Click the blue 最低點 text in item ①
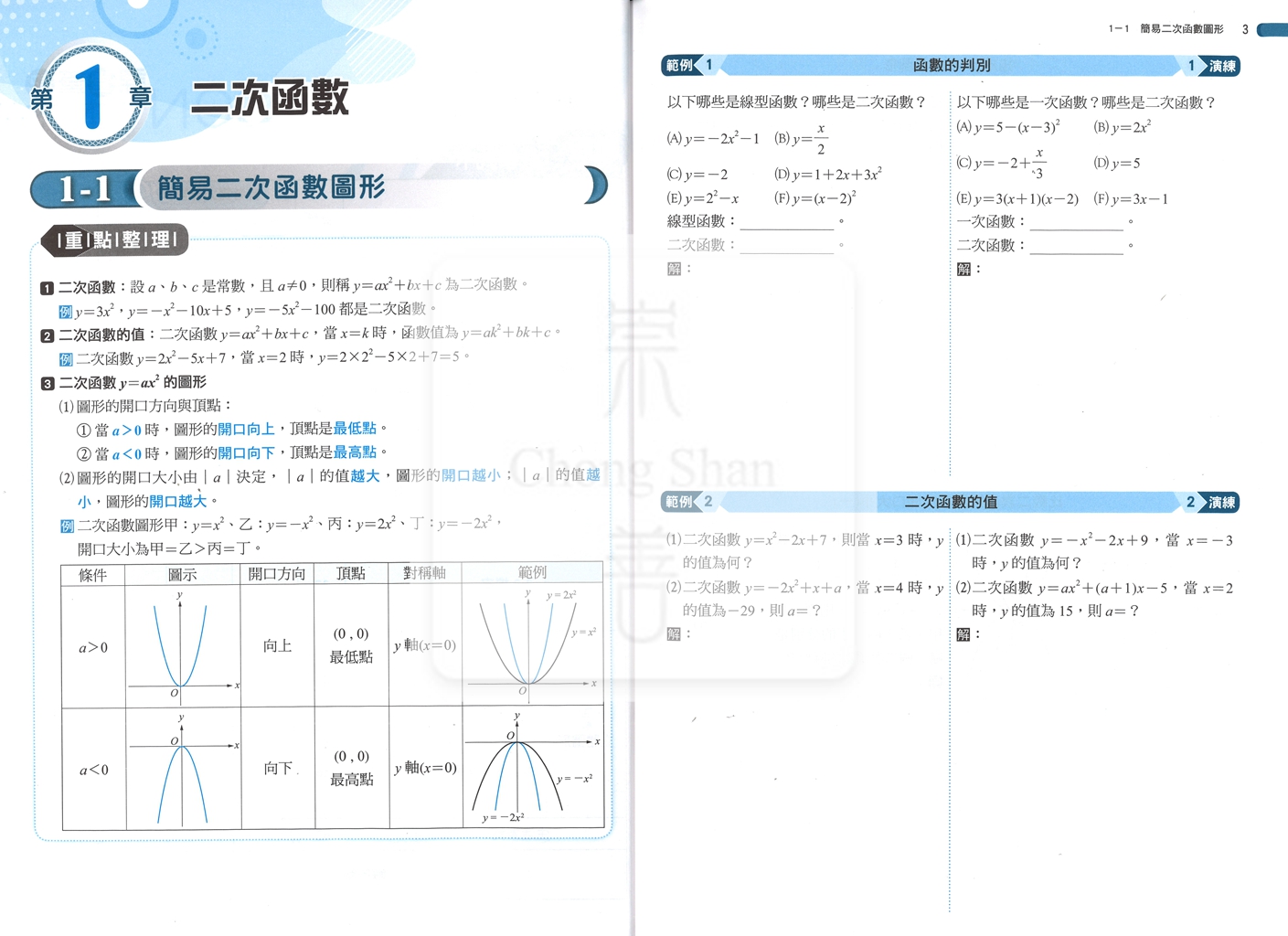This screenshot has height=936, width=1288. (x=355, y=429)
